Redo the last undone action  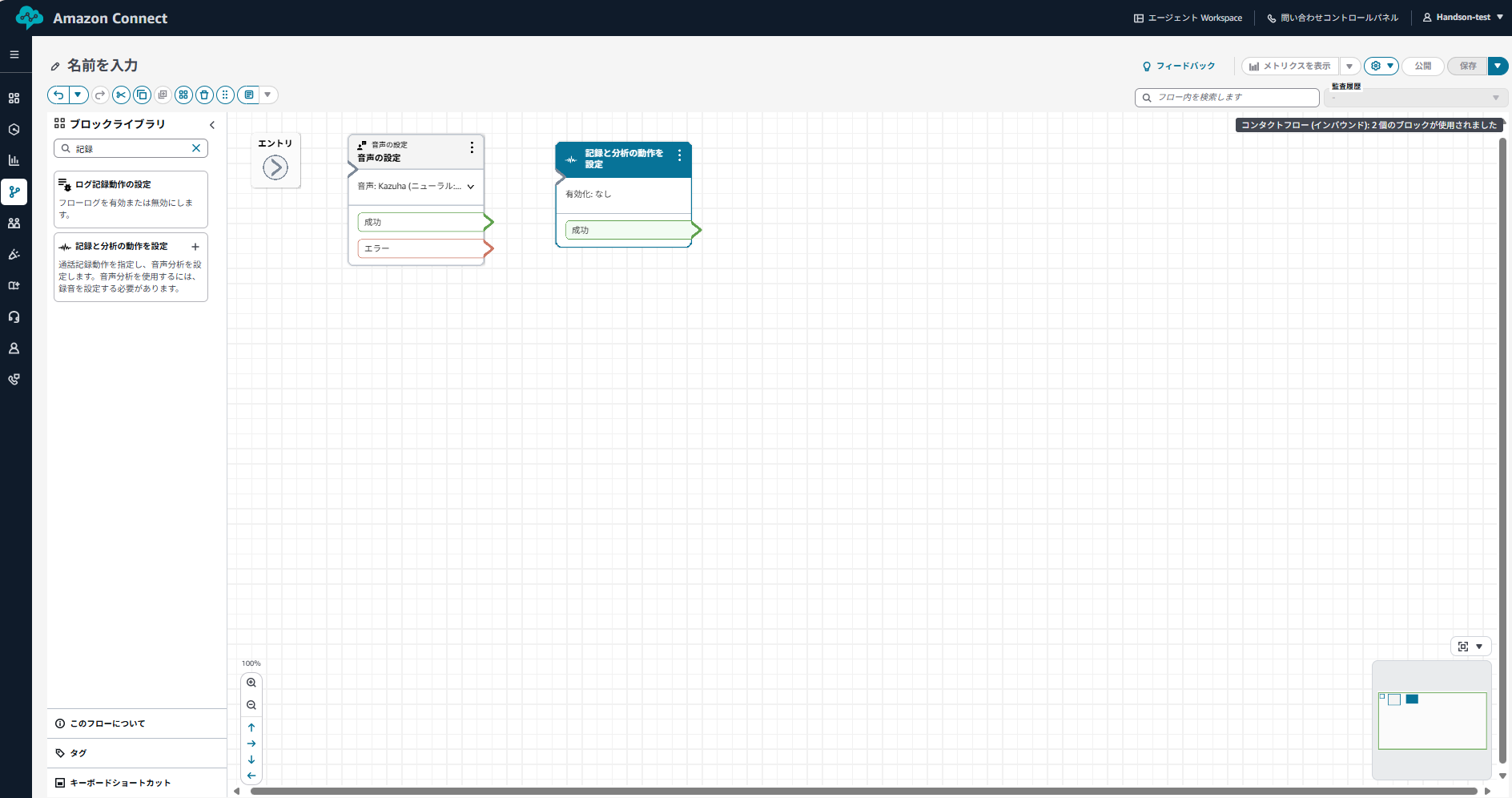pos(100,95)
